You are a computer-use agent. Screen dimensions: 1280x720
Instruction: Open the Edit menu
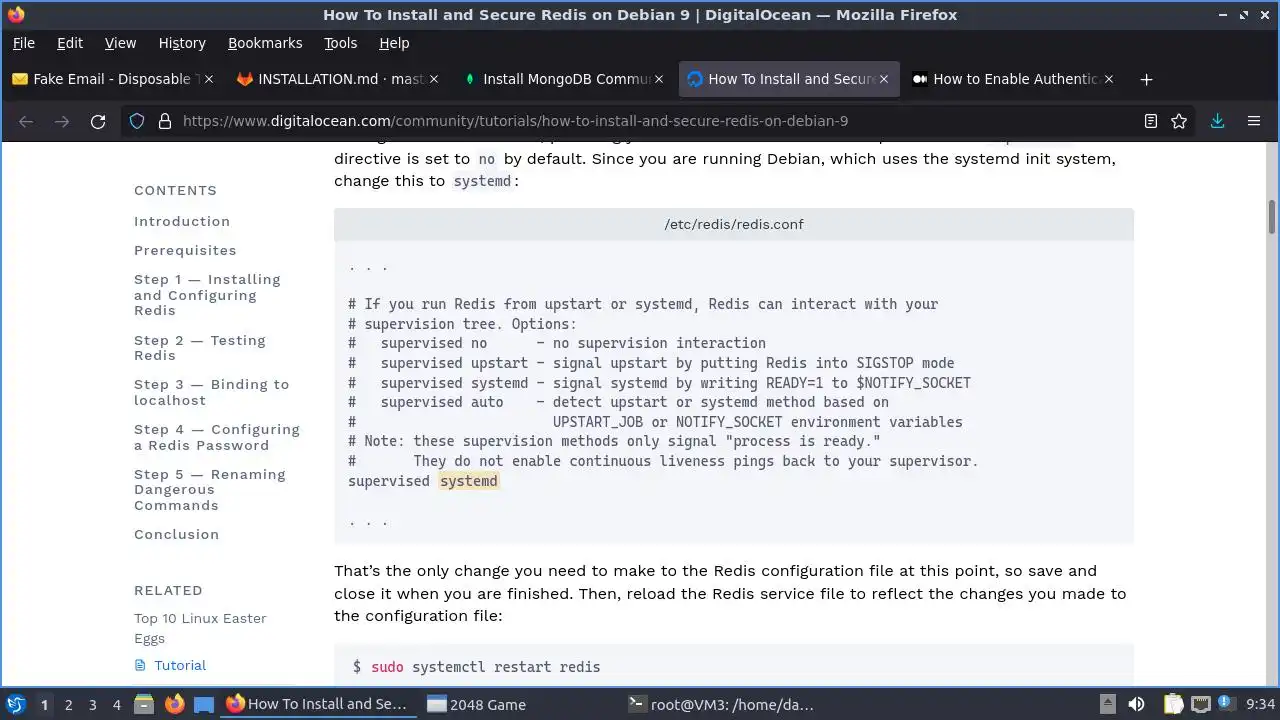click(70, 43)
